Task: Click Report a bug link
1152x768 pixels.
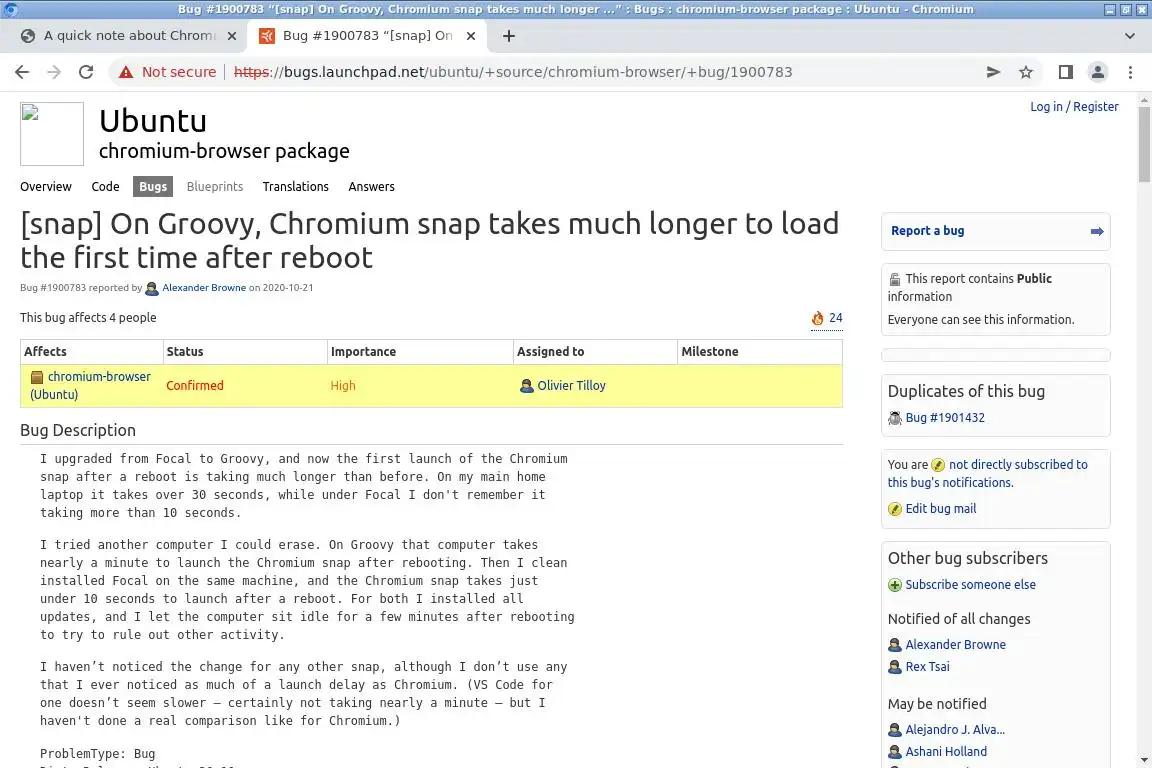Action: 927,231
